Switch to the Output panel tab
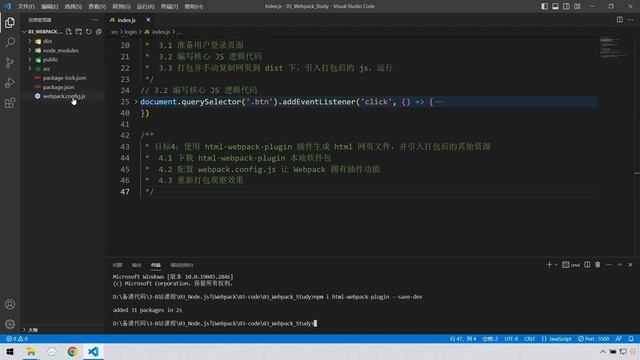This screenshot has height=360, width=640. (136, 265)
